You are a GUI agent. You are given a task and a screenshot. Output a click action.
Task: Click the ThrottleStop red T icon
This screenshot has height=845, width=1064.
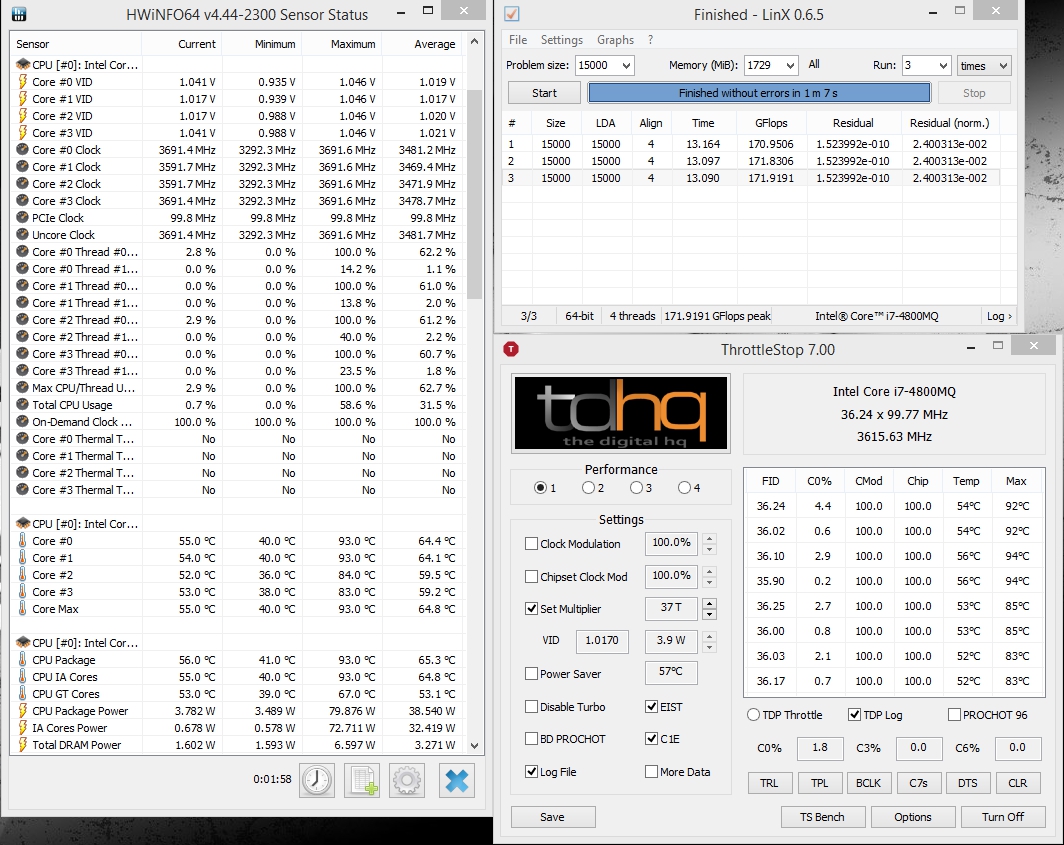[x=511, y=349]
